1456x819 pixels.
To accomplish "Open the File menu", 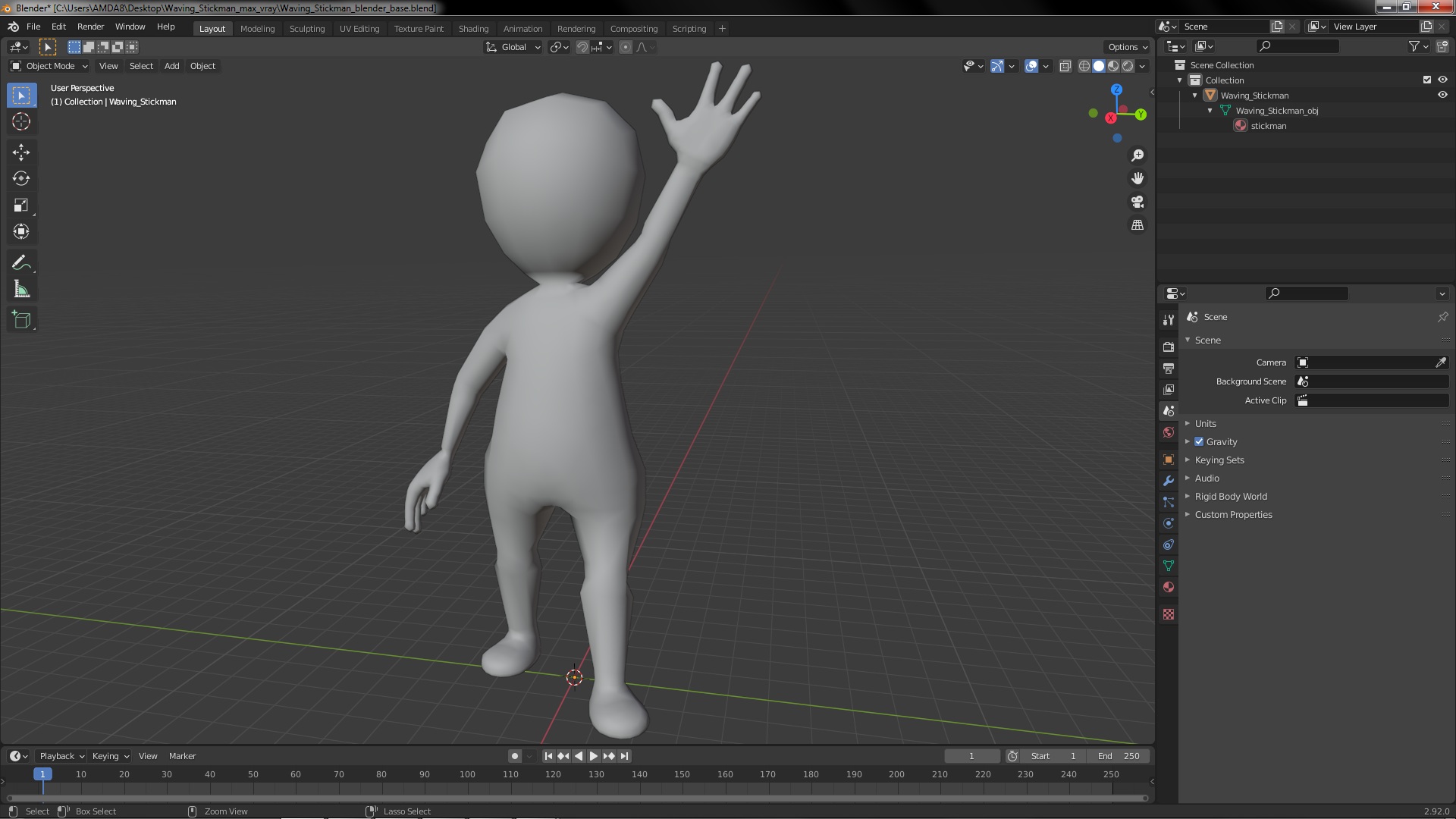I will (x=33, y=27).
